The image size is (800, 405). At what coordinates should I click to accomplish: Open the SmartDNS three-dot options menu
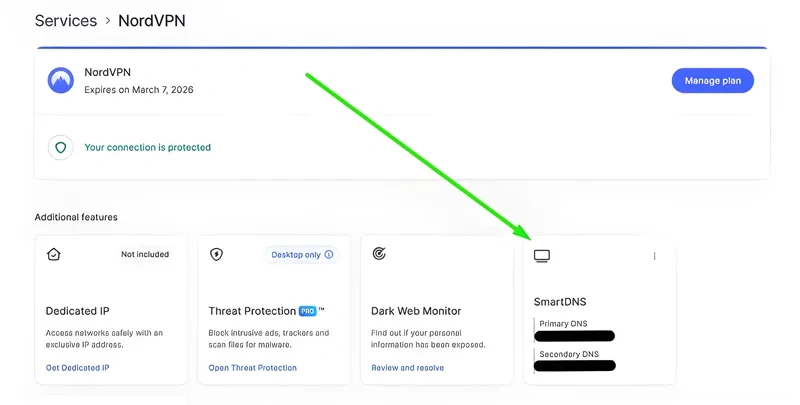(654, 256)
